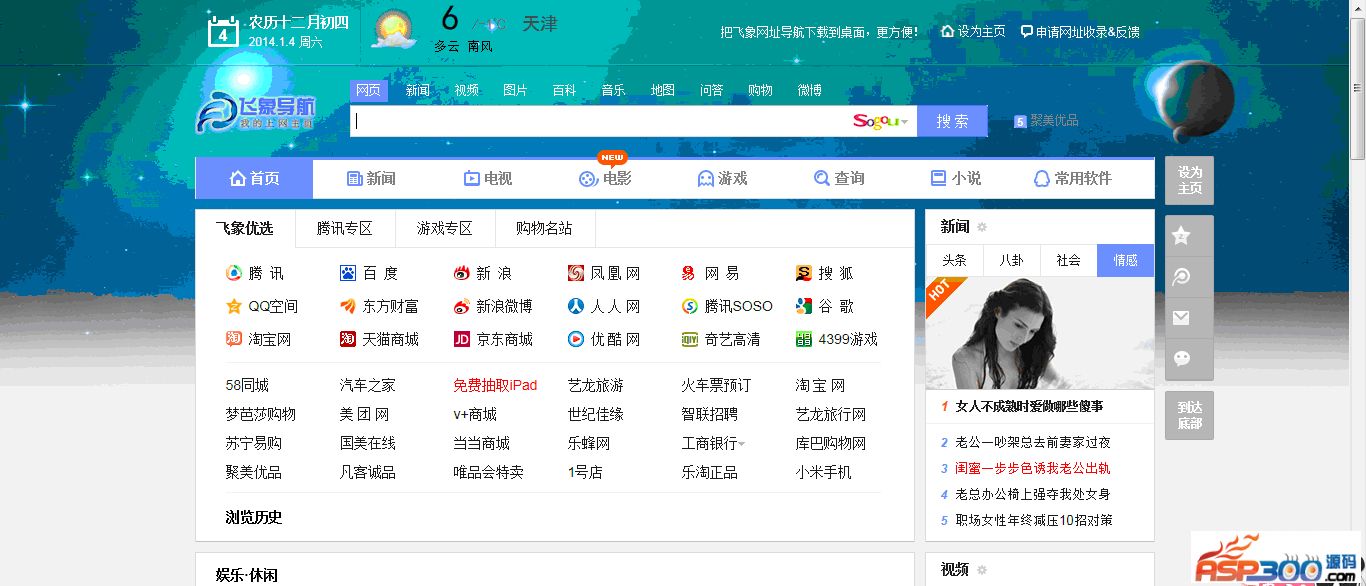Select the 地图 search type
Screen dimensions: 1366x586
pyautogui.click(x=663, y=90)
